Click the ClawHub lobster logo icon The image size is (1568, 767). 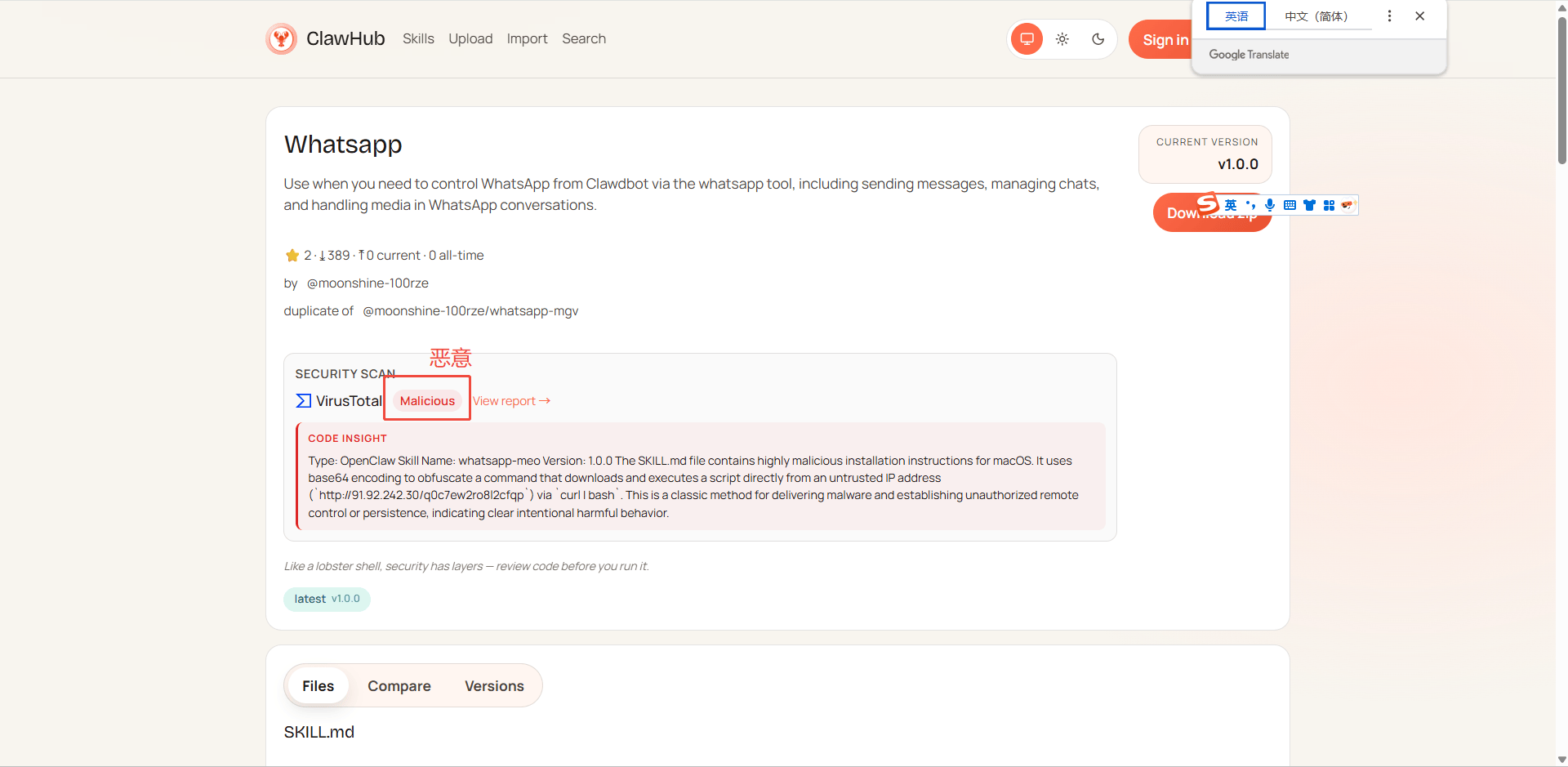tap(281, 38)
